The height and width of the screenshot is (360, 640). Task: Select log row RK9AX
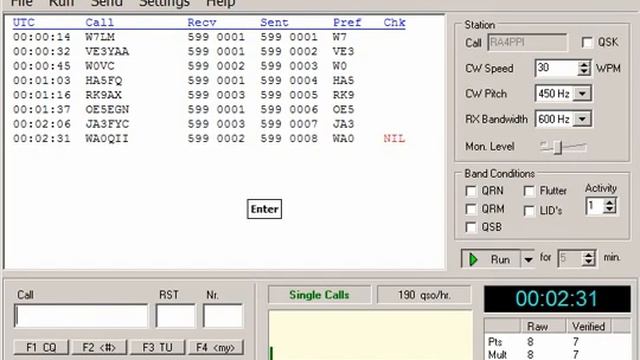tap(209, 95)
